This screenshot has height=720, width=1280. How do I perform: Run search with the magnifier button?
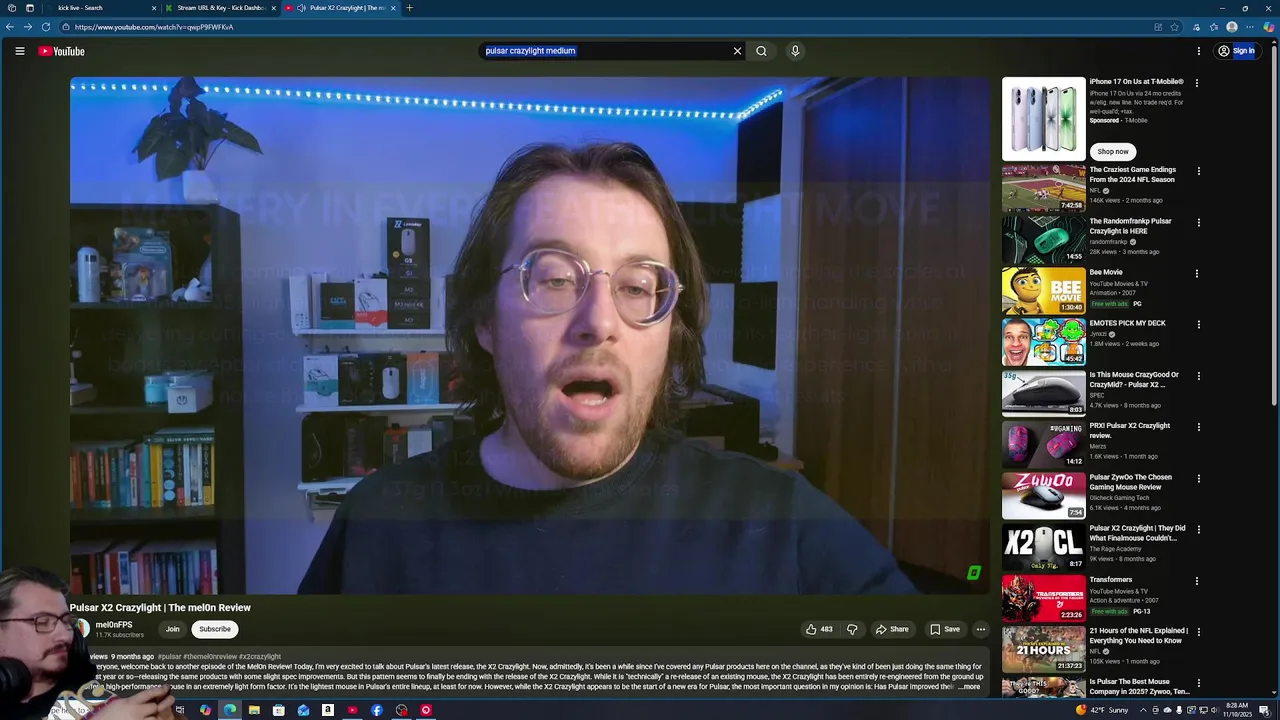[x=761, y=51]
